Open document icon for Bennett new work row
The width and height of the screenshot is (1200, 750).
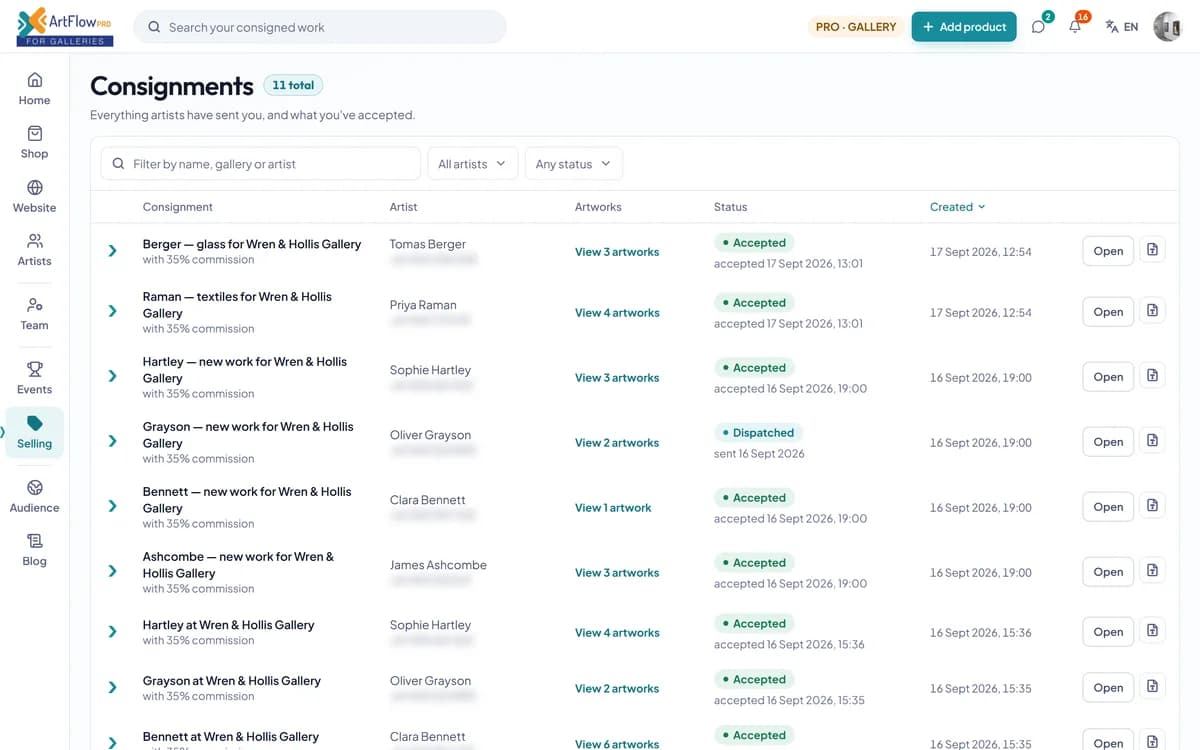click(x=1152, y=506)
